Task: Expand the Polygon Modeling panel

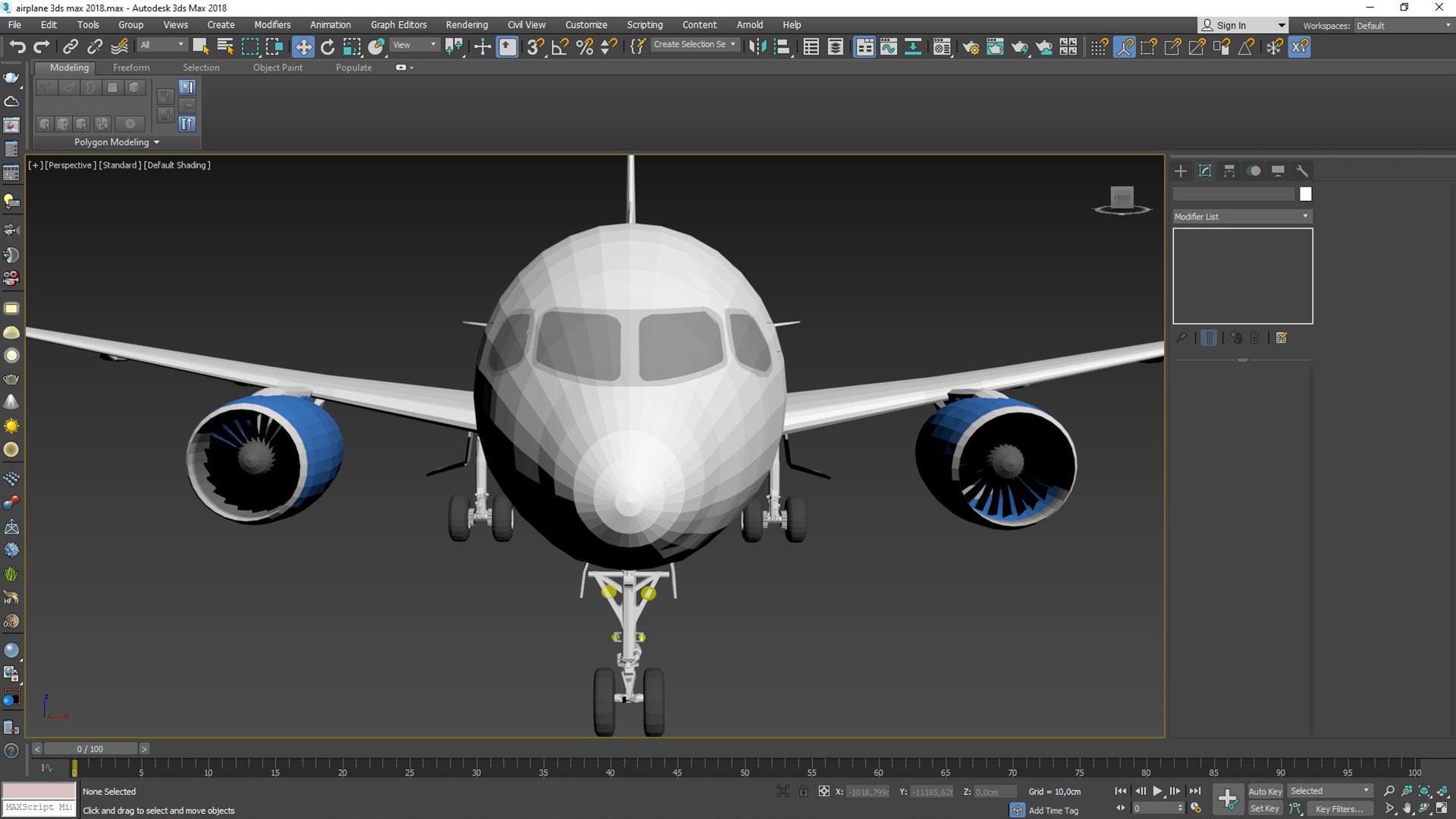Action: [117, 142]
